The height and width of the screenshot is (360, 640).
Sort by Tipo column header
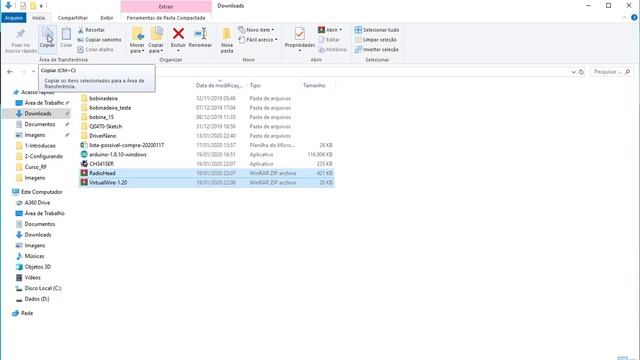click(x=255, y=85)
